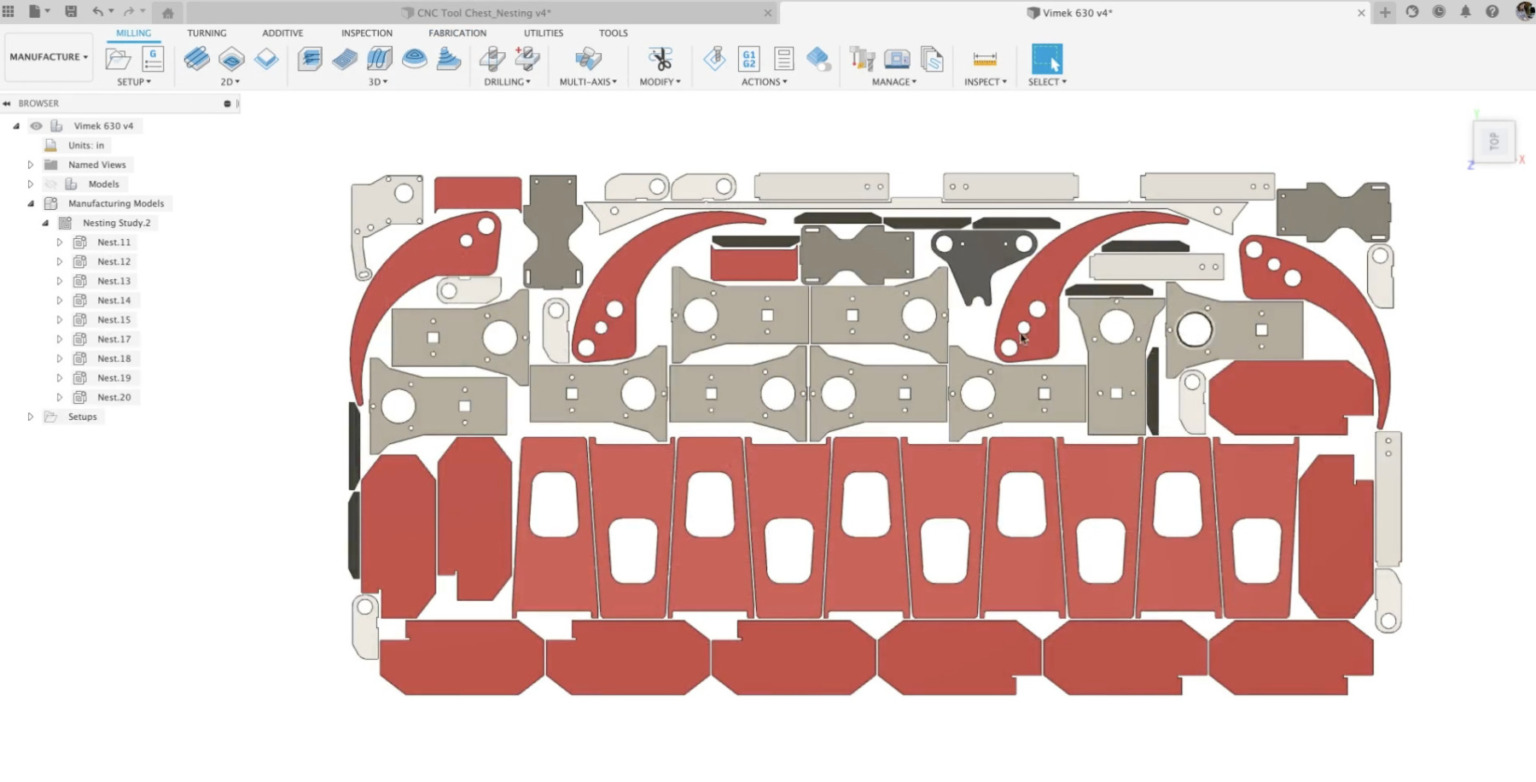Click the Multi-Axis Swarf icon
1536x782 pixels.
tap(588, 58)
